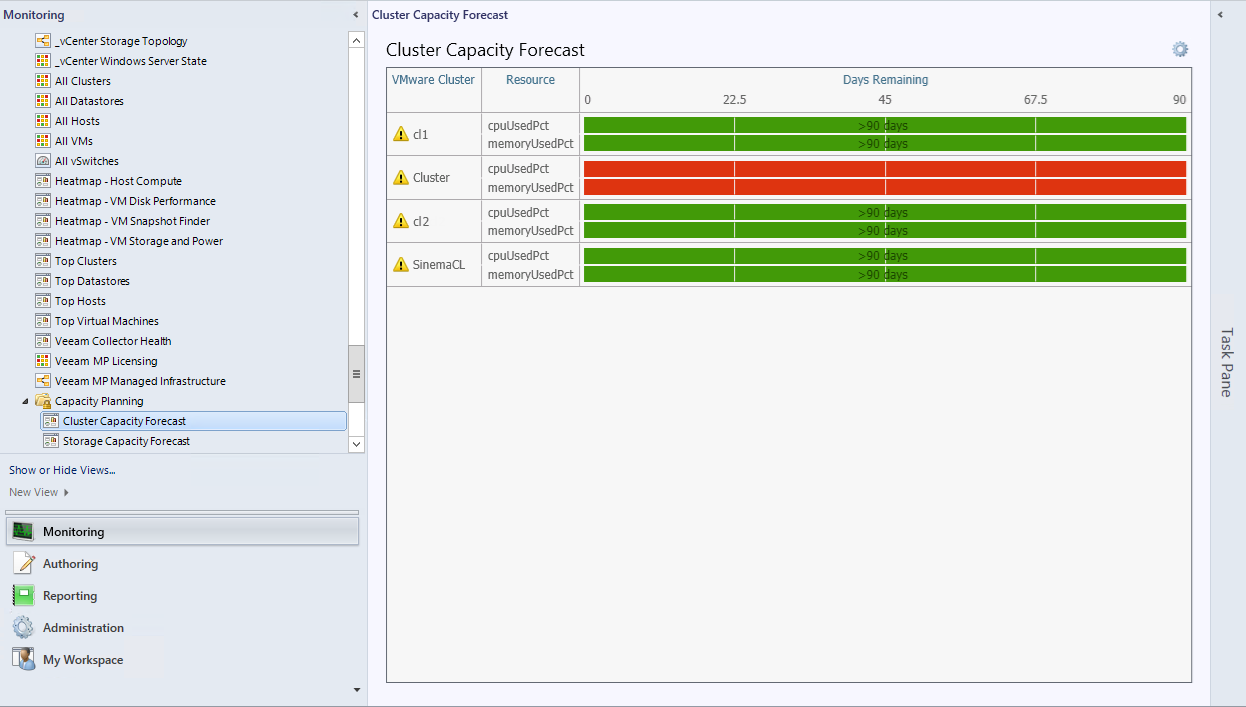
Task: Click Veeam MP Managed Infrastructure diagram icon
Action: coord(43,381)
